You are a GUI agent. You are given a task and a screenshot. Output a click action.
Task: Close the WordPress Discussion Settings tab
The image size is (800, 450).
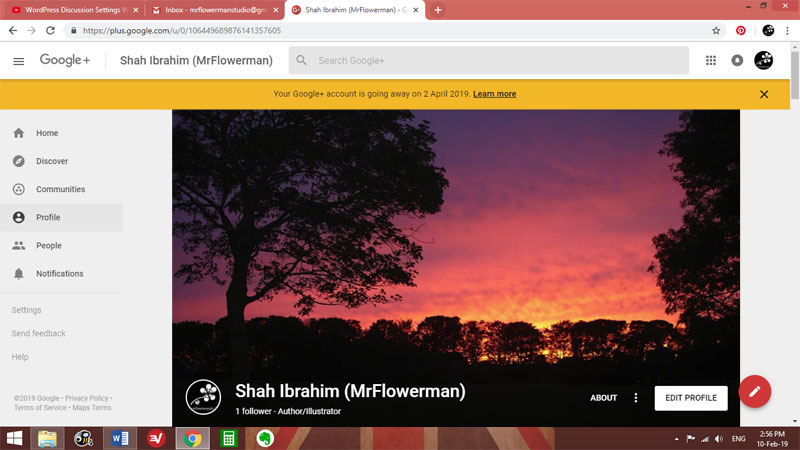pos(136,10)
